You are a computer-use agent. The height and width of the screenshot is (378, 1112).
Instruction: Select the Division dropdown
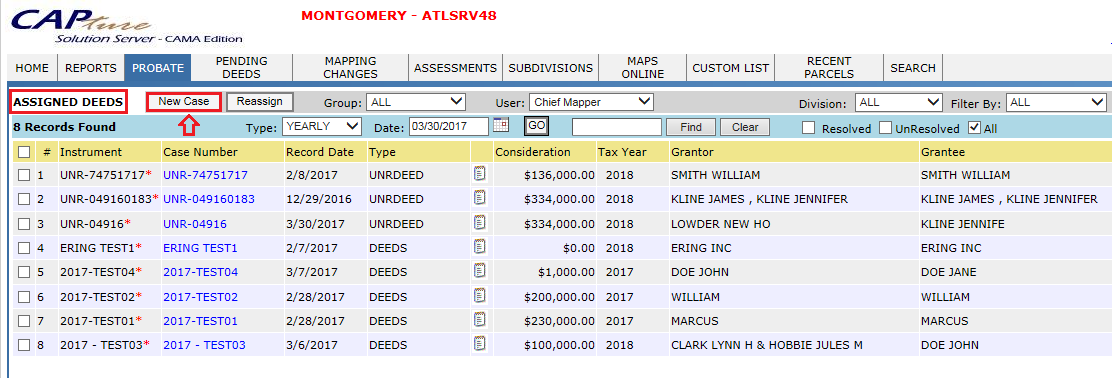point(899,102)
